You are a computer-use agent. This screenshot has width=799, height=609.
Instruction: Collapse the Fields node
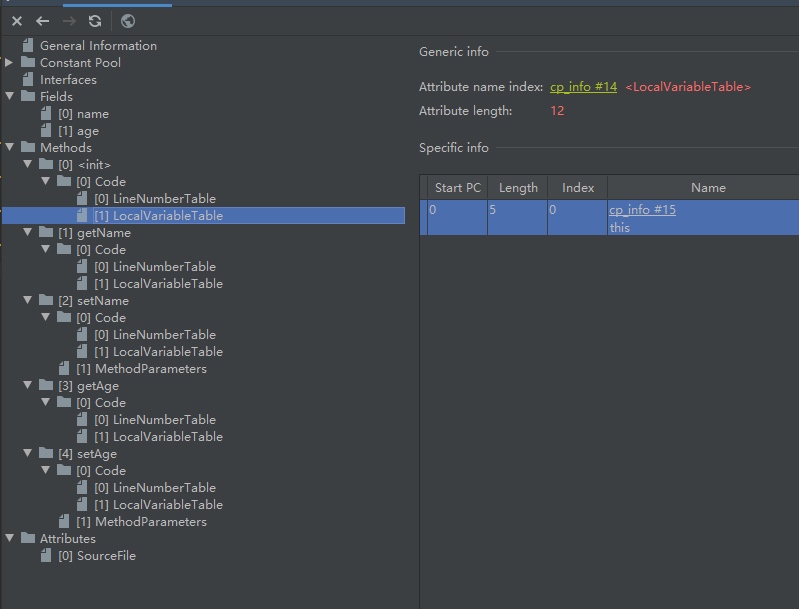tap(9, 96)
